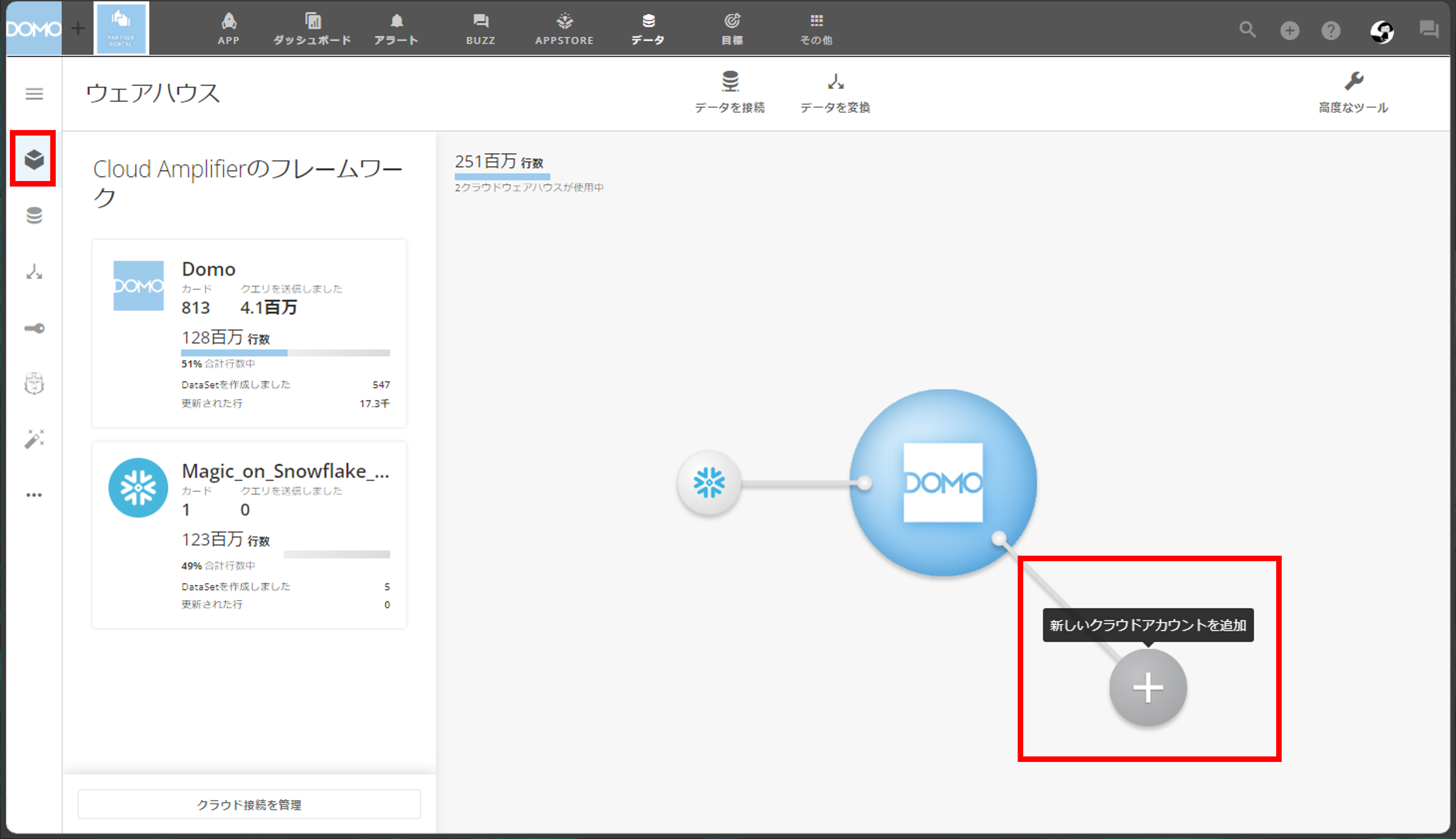Image resolution: width=1456 pixels, height=839 pixels.
Task: Click データを変換 toolbar button
Action: tap(835, 92)
